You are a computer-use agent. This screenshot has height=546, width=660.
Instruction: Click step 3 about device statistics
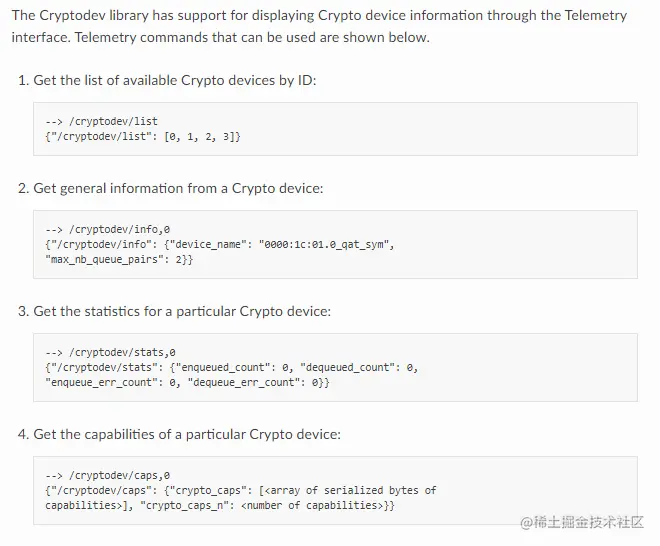pyautogui.click(x=174, y=311)
